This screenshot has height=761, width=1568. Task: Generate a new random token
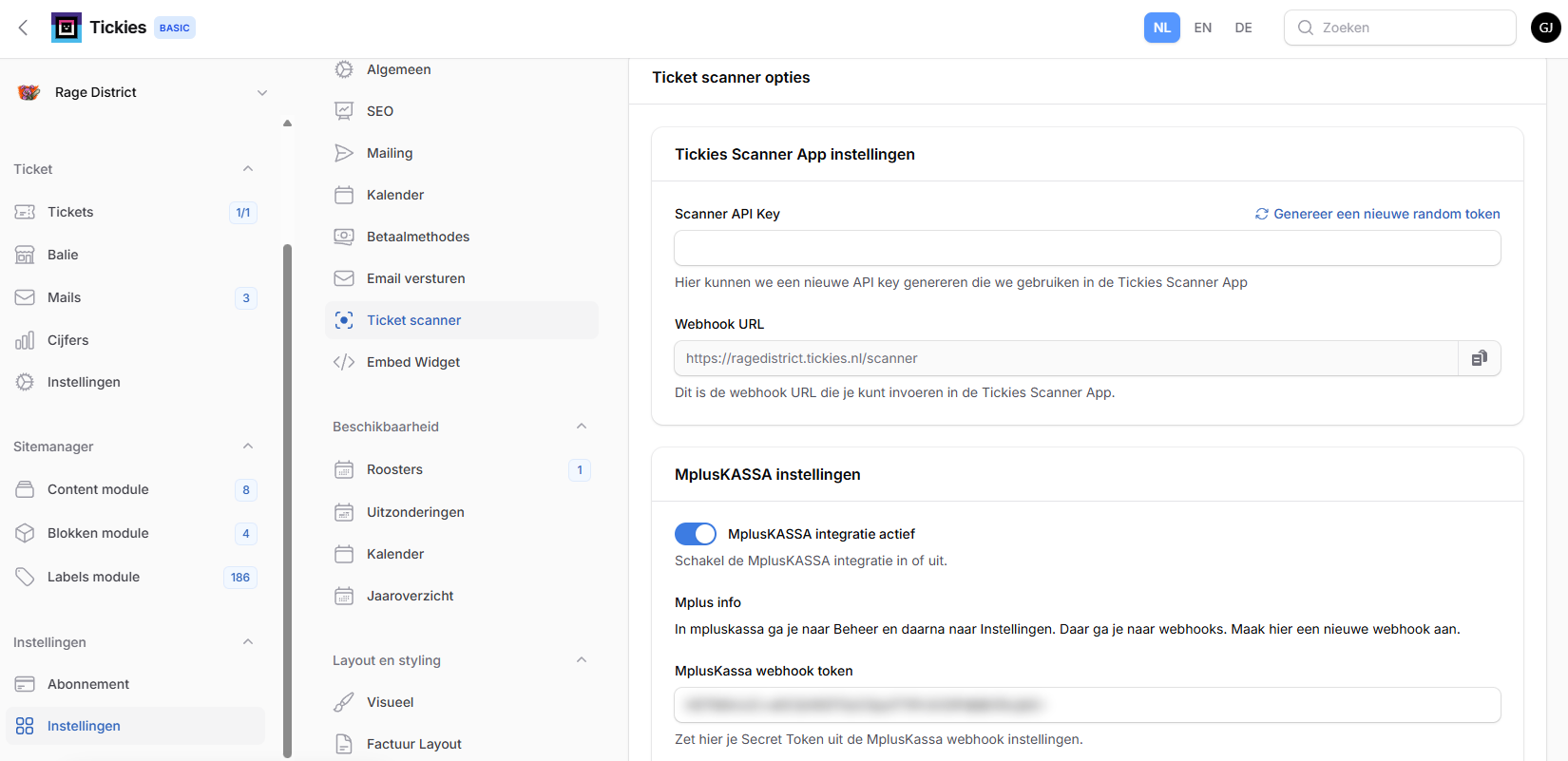tap(1378, 214)
